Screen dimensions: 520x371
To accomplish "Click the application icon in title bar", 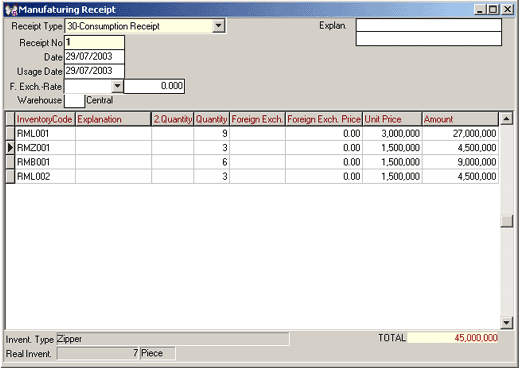I will click(11, 10).
